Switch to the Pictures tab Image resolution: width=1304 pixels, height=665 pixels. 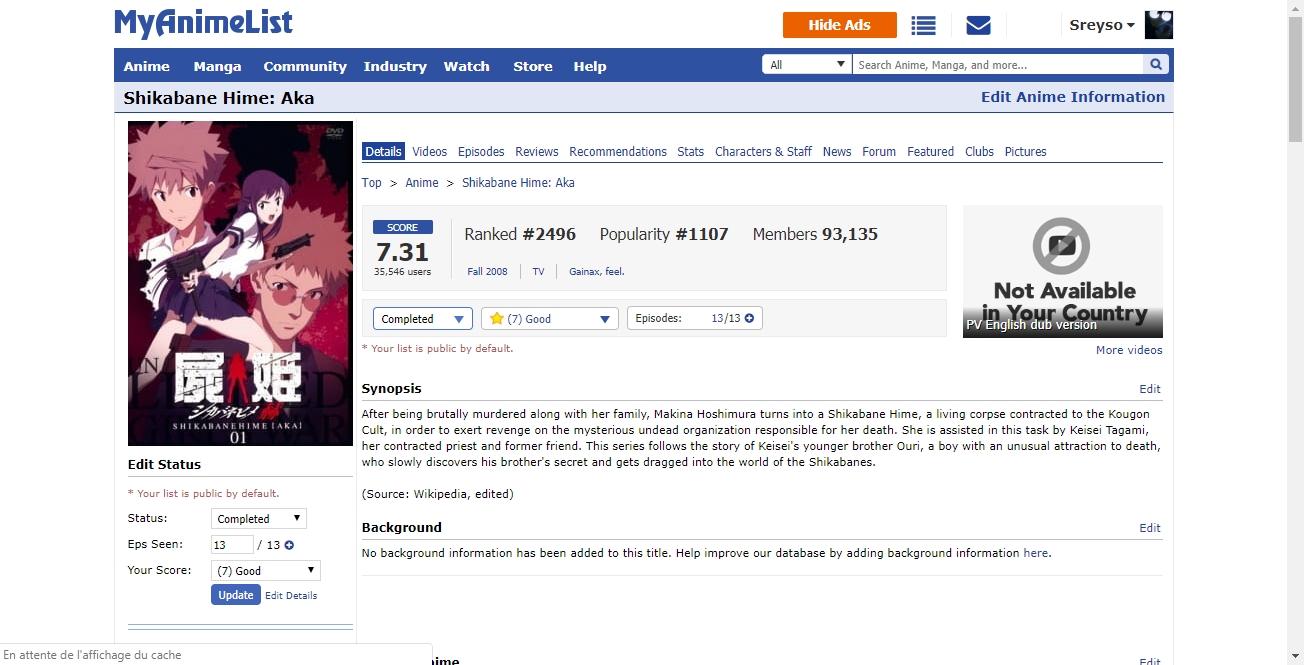[1026, 152]
